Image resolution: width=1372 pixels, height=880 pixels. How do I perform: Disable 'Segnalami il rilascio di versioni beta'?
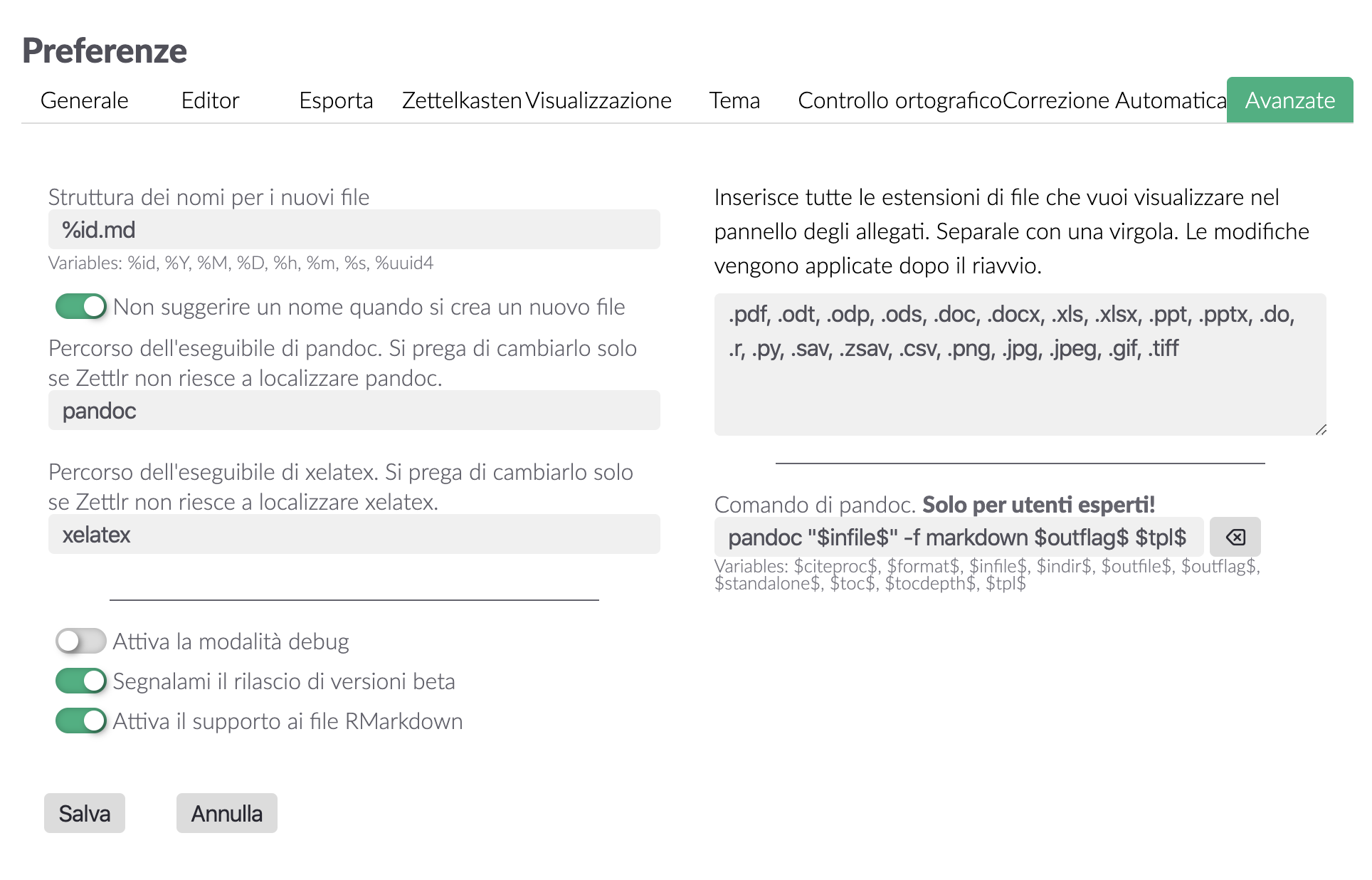pyautogui.click(x=81, y=681)
